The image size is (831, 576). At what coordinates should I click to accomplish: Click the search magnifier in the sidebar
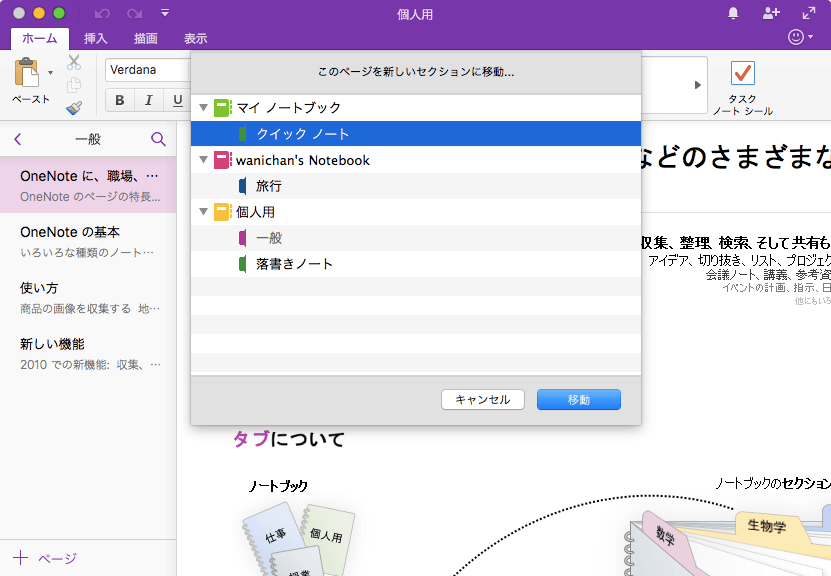tap(158, 139)
